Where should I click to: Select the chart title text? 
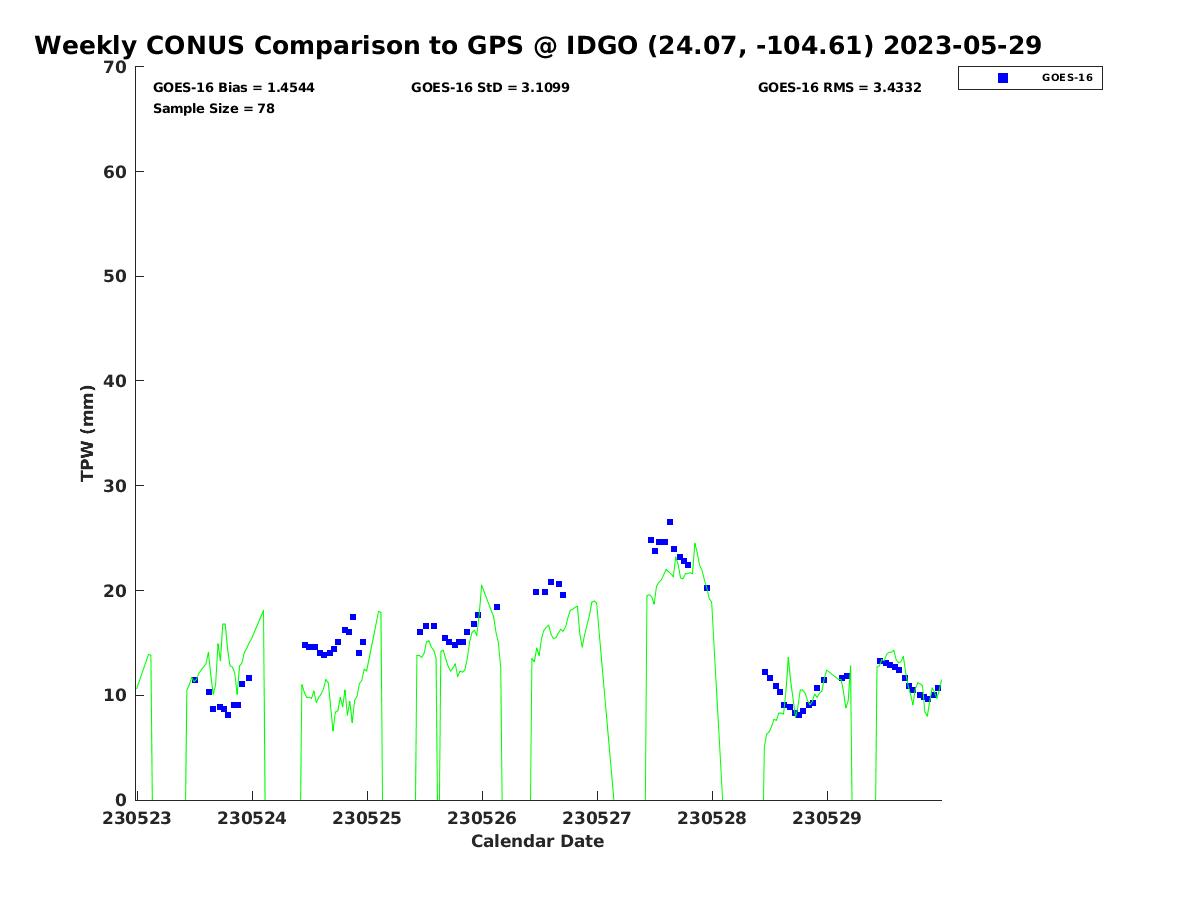click(x=538, y=46)
